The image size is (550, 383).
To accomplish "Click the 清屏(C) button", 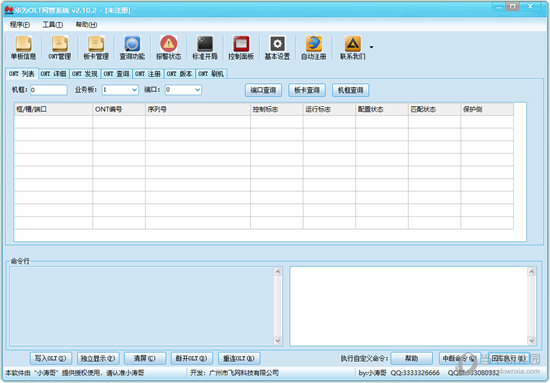I will [x=145, y=358].
